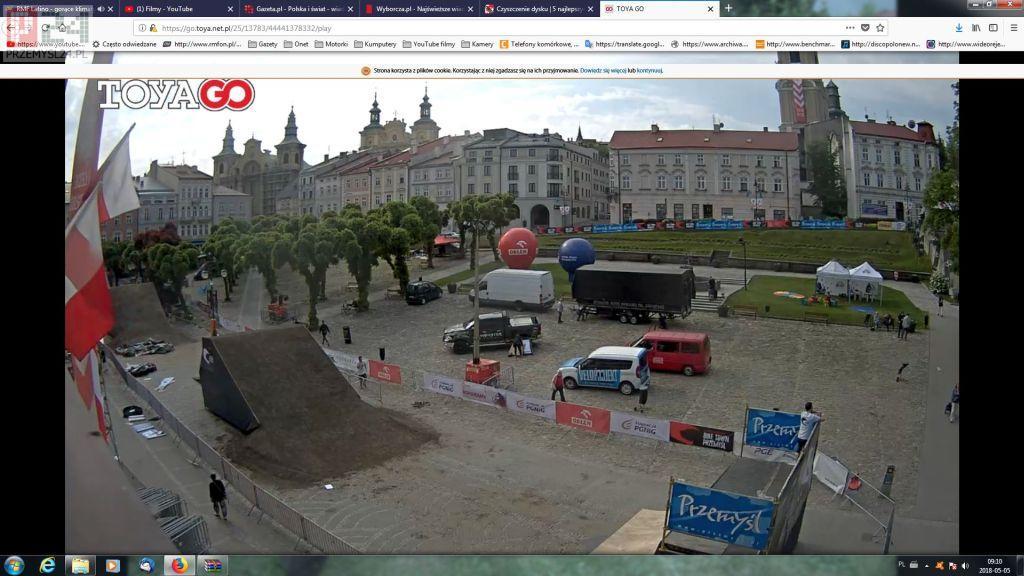Open Windows Explorer from the taskbar
The image size is (1024, 576).
pyautogui.click(x=80, y=566)
